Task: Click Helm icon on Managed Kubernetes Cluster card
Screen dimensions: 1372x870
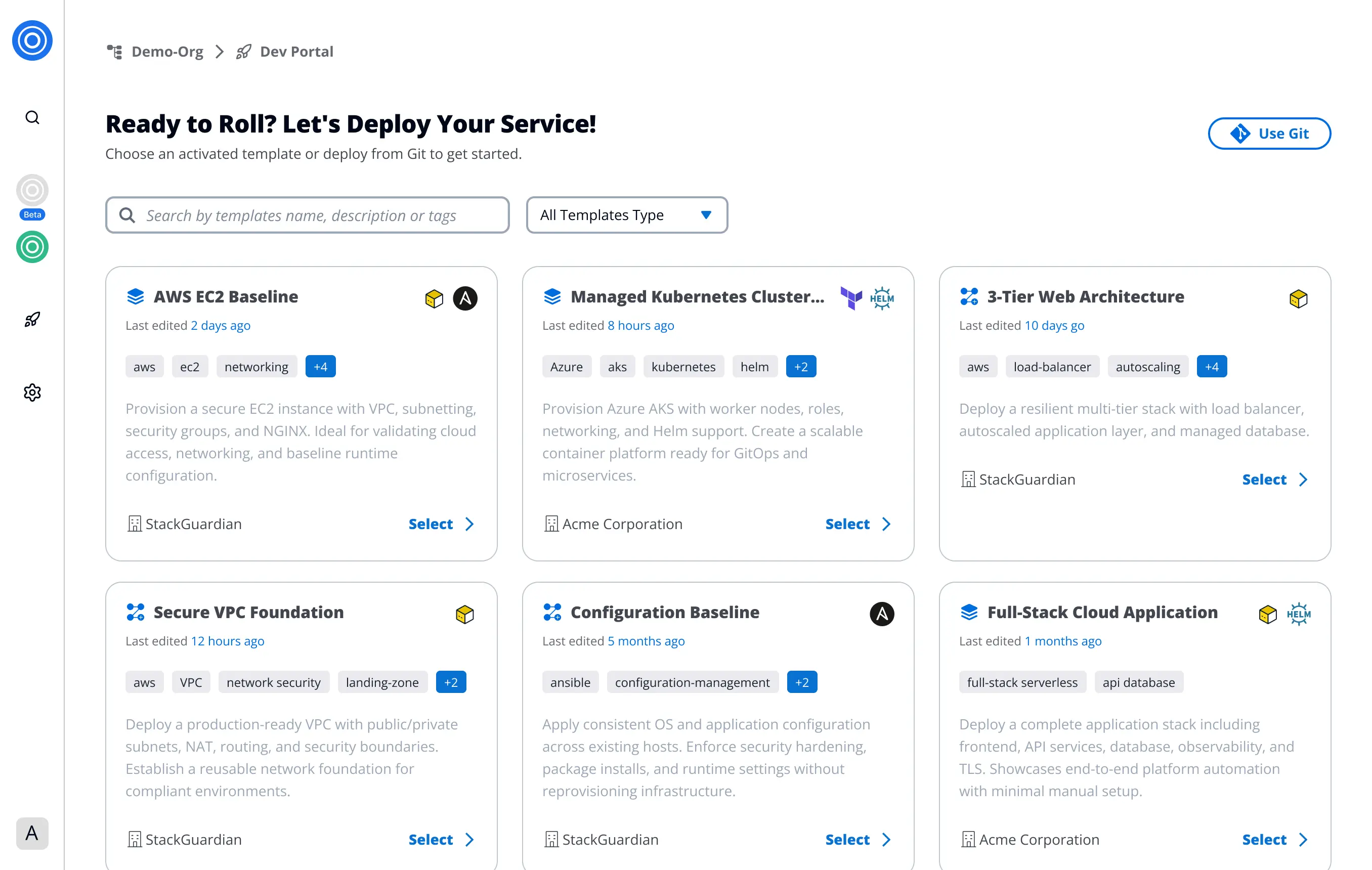Action: pyautogui.click(x=881, y=298)
